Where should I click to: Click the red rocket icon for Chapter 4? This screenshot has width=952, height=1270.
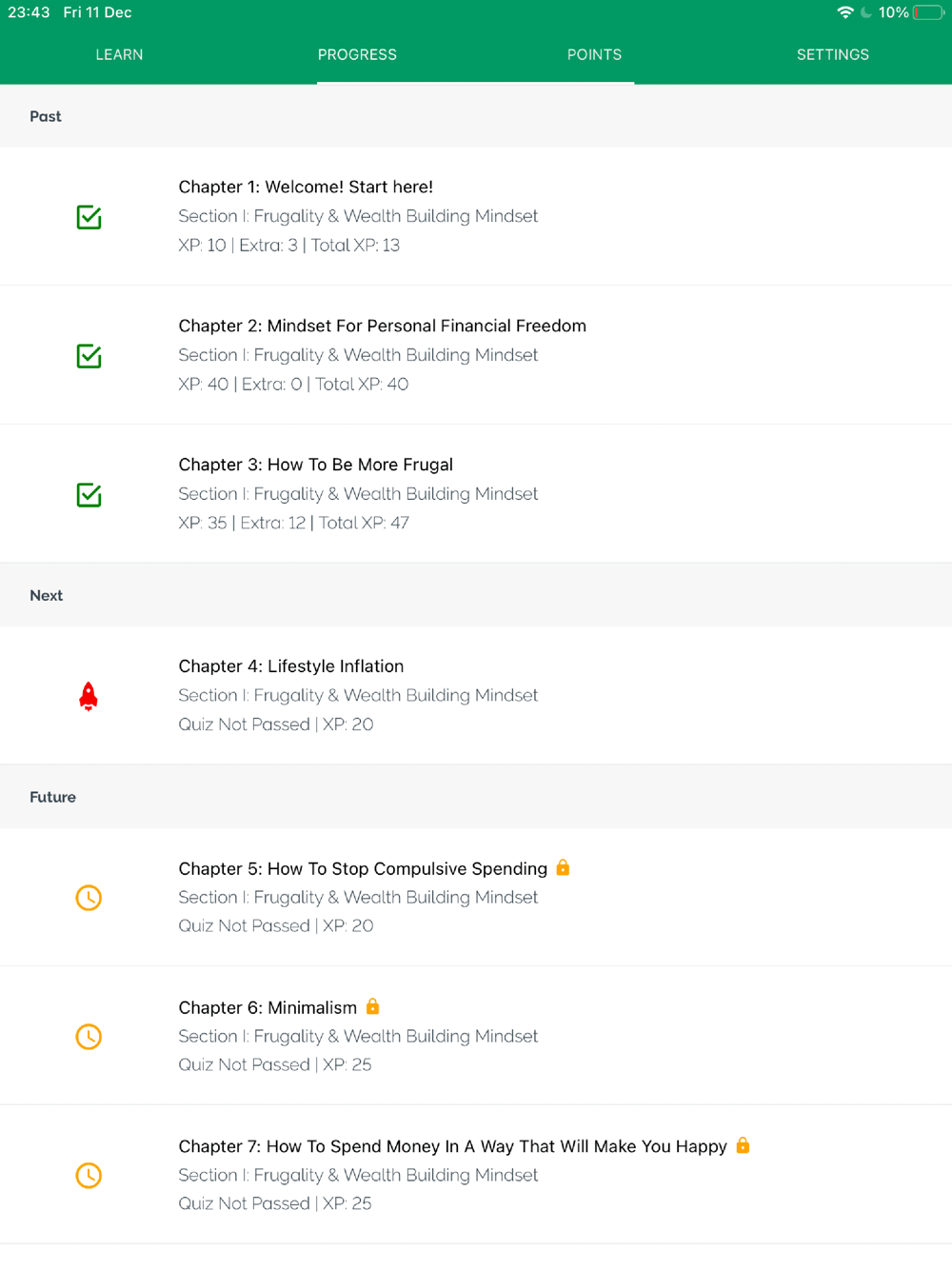tap(89, 696)
